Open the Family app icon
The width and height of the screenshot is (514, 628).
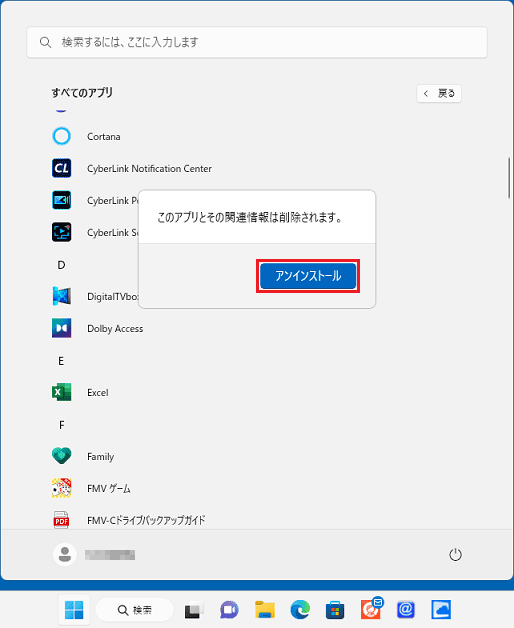click(62, 456)
